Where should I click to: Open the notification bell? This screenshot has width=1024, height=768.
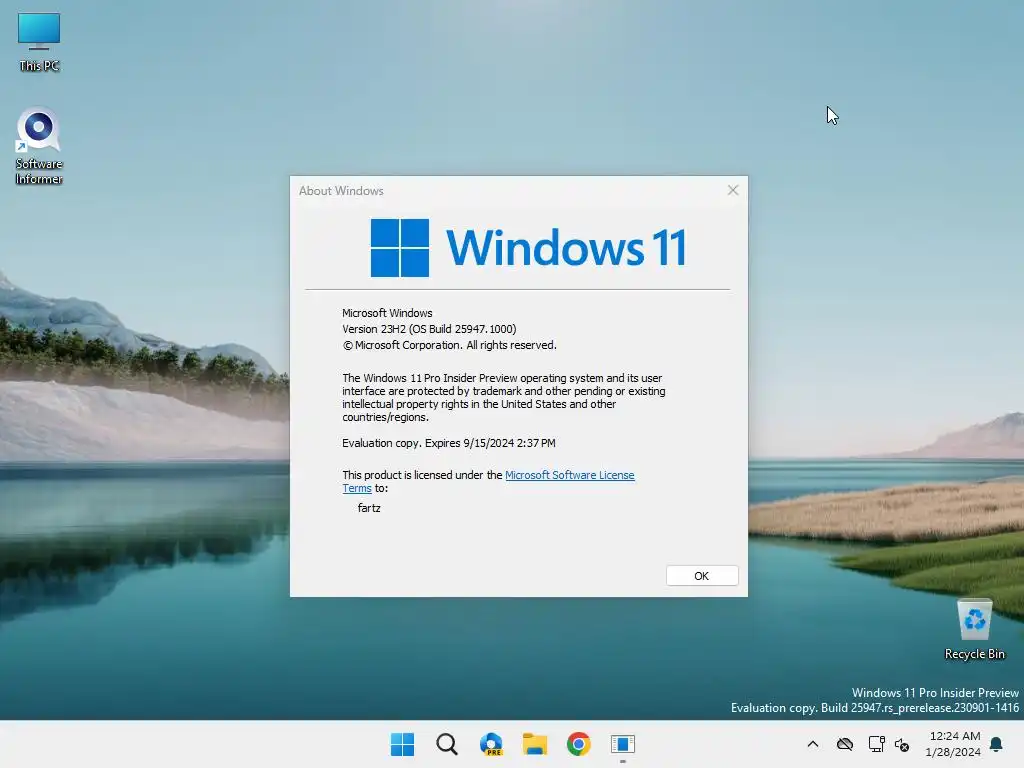pos(997,744)
